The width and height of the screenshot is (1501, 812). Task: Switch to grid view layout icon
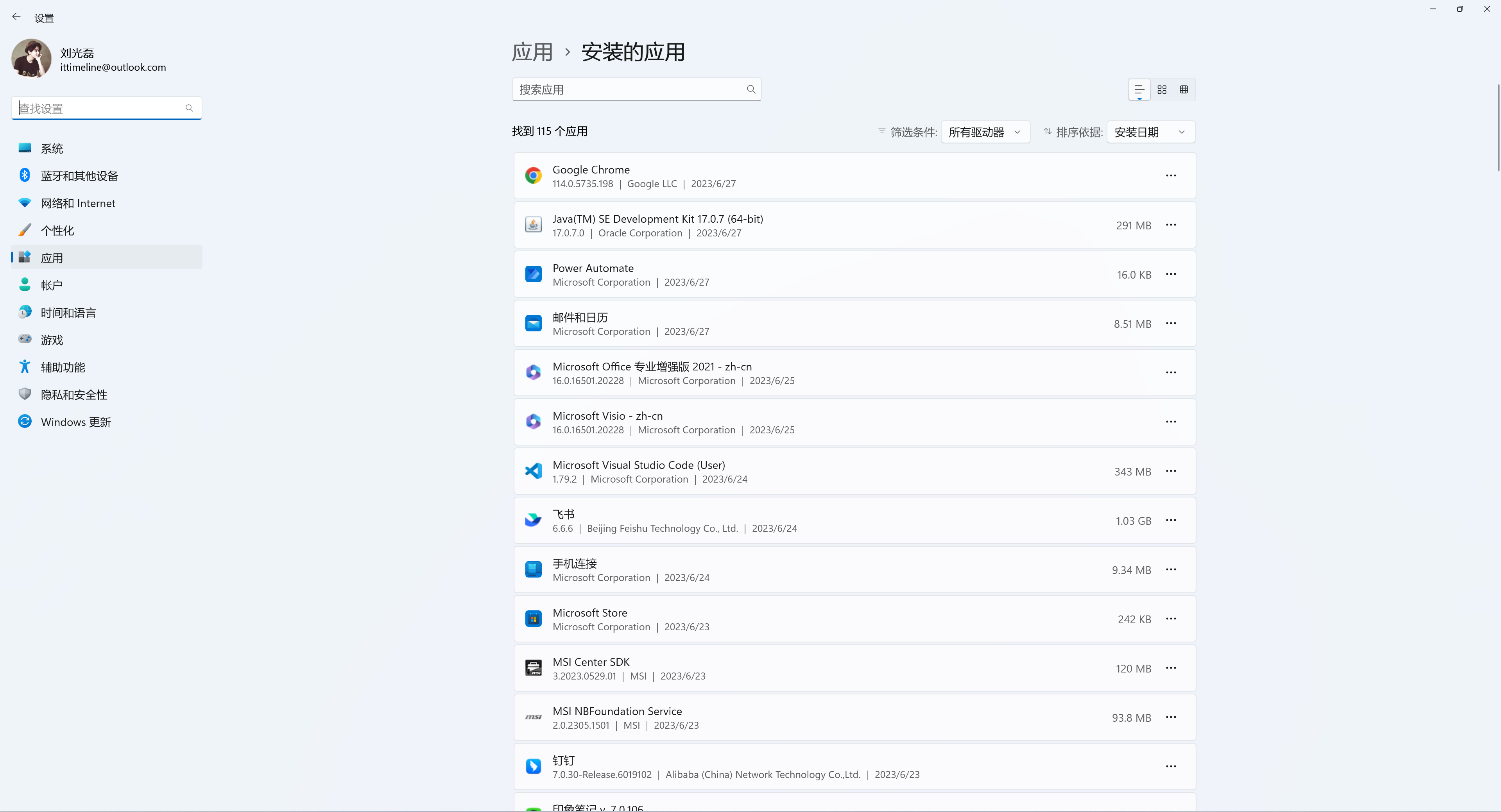[x=1162, y=90]
